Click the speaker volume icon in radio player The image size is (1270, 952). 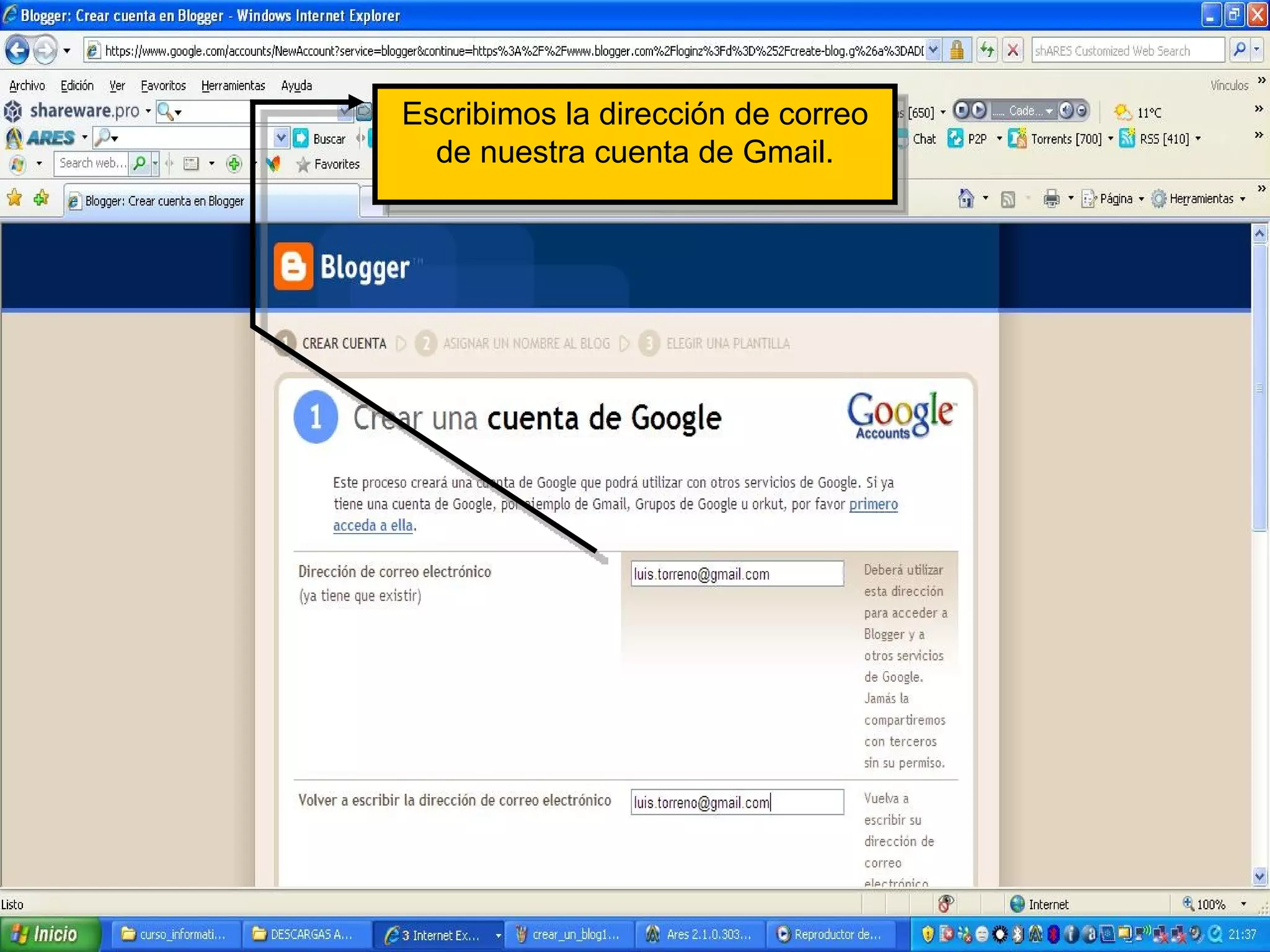pyautogui.click(x=1065, y=110)
